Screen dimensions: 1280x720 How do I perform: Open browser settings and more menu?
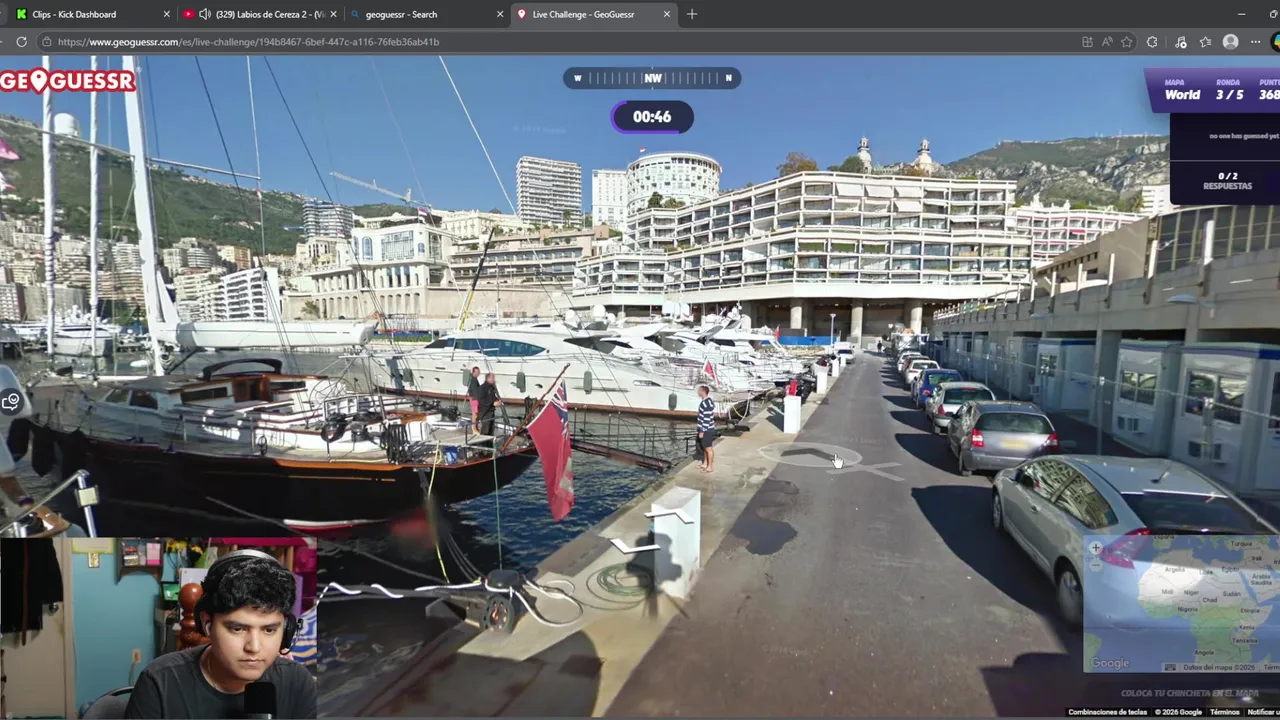point(1256,42)
